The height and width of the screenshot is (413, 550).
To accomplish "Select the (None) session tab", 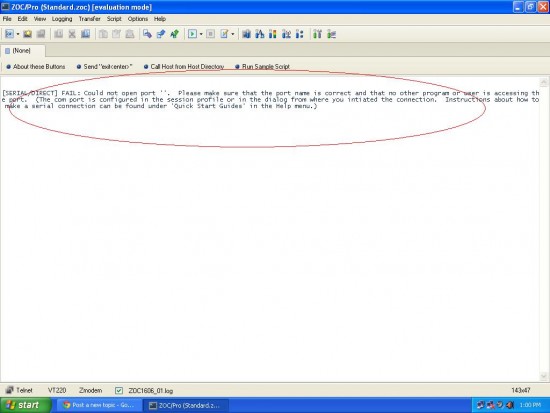I will (22, 51).
